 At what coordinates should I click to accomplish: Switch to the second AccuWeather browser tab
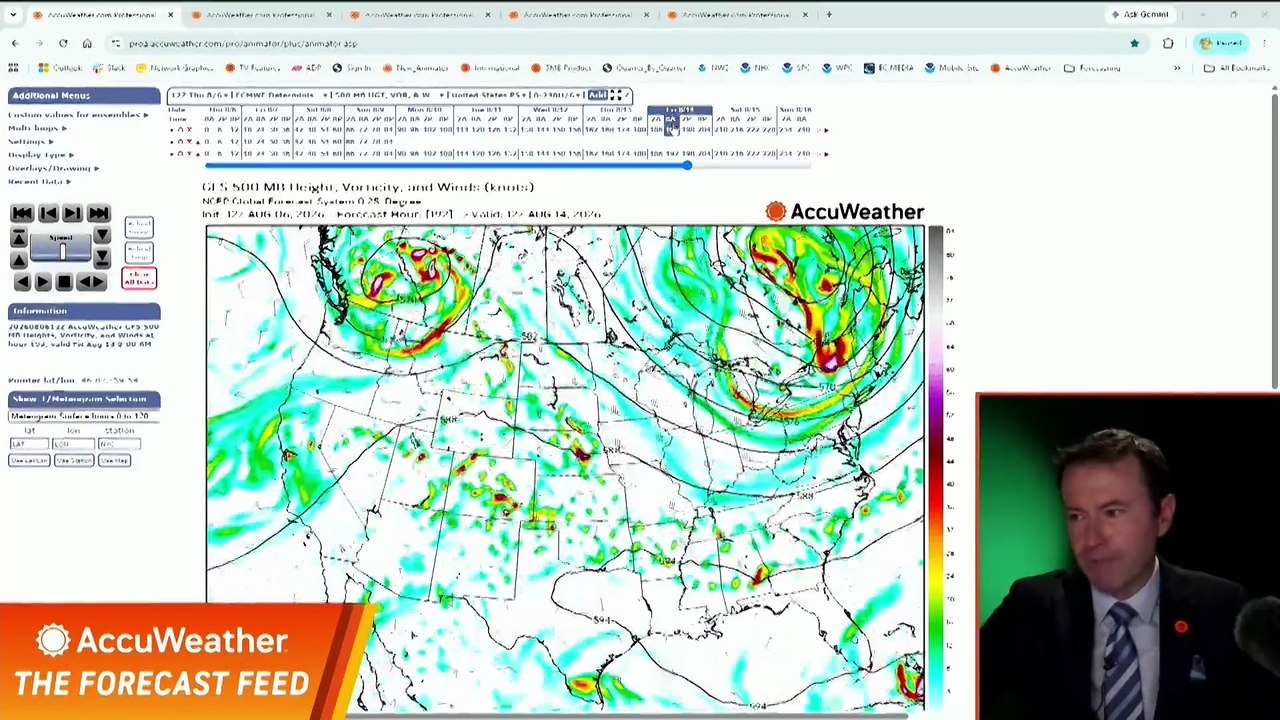tap(260, 15)
